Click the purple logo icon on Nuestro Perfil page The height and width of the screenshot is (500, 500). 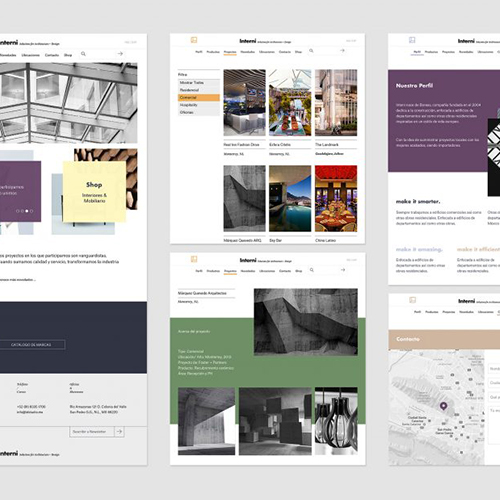click(x=412, y=40)
